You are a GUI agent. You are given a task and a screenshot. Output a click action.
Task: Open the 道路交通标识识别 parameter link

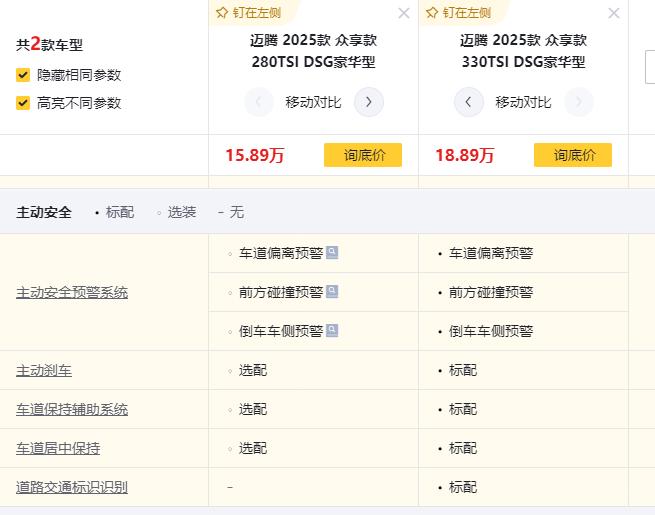click(72, 488)
